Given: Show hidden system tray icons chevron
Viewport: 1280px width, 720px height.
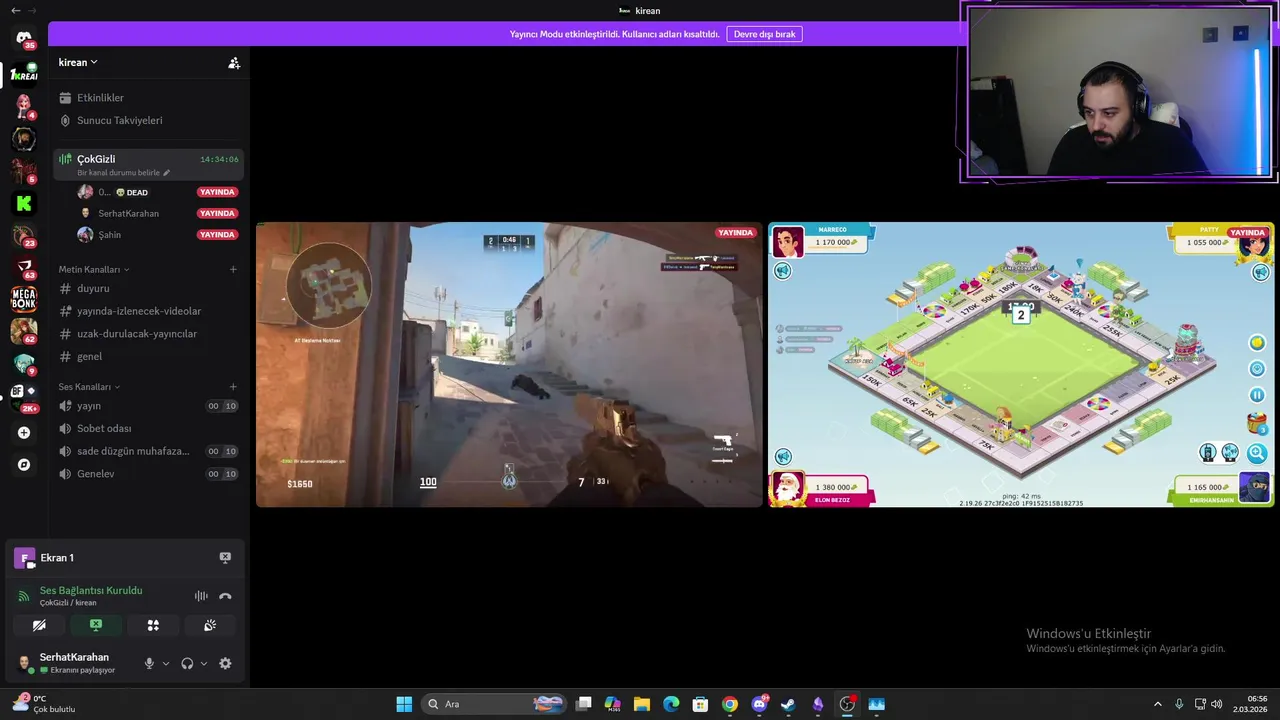Looking at the screenshot, I should click(1158, 704).
